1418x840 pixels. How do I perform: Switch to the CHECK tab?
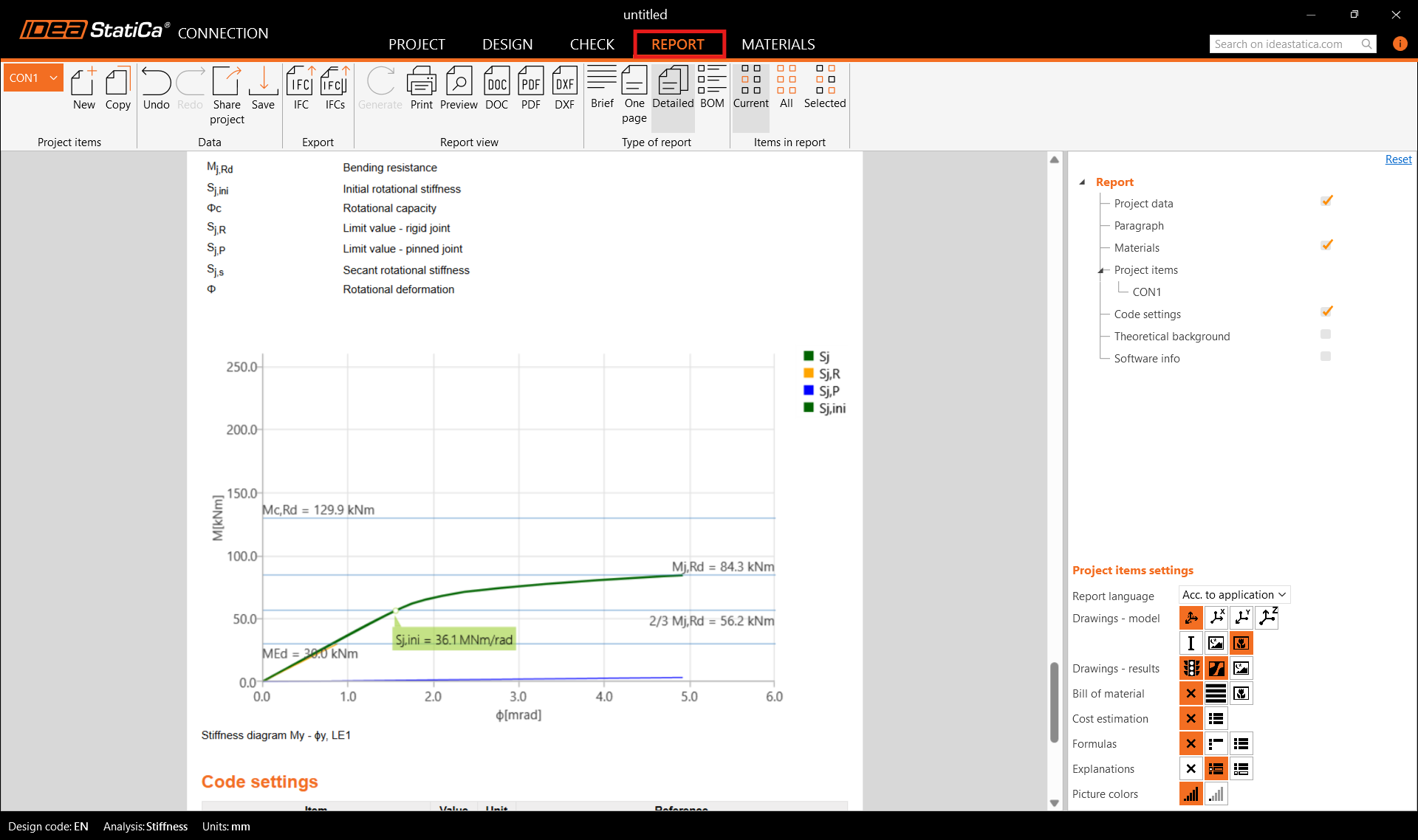pyautogui.click(x=592, y=44)
